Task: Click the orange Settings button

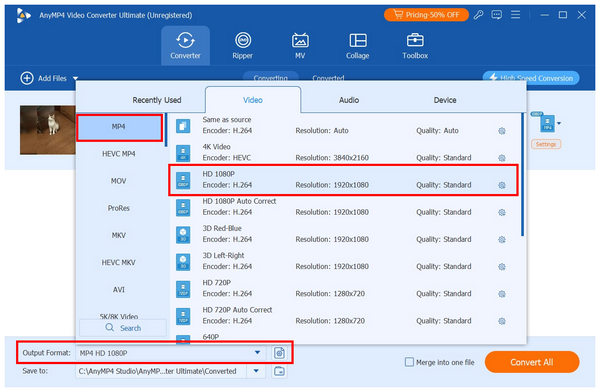Action: [546, 144]
